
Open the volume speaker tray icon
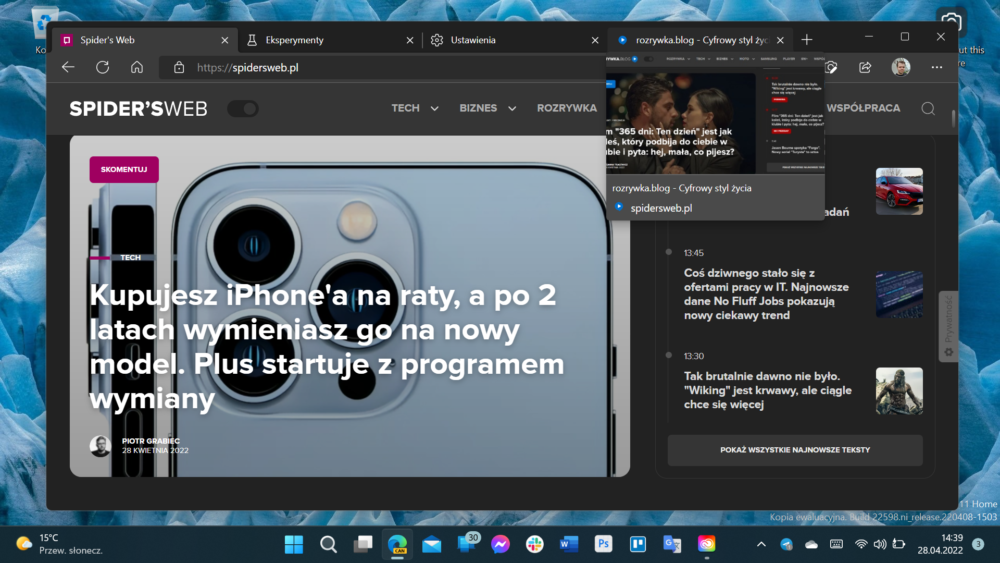point(880,545)
